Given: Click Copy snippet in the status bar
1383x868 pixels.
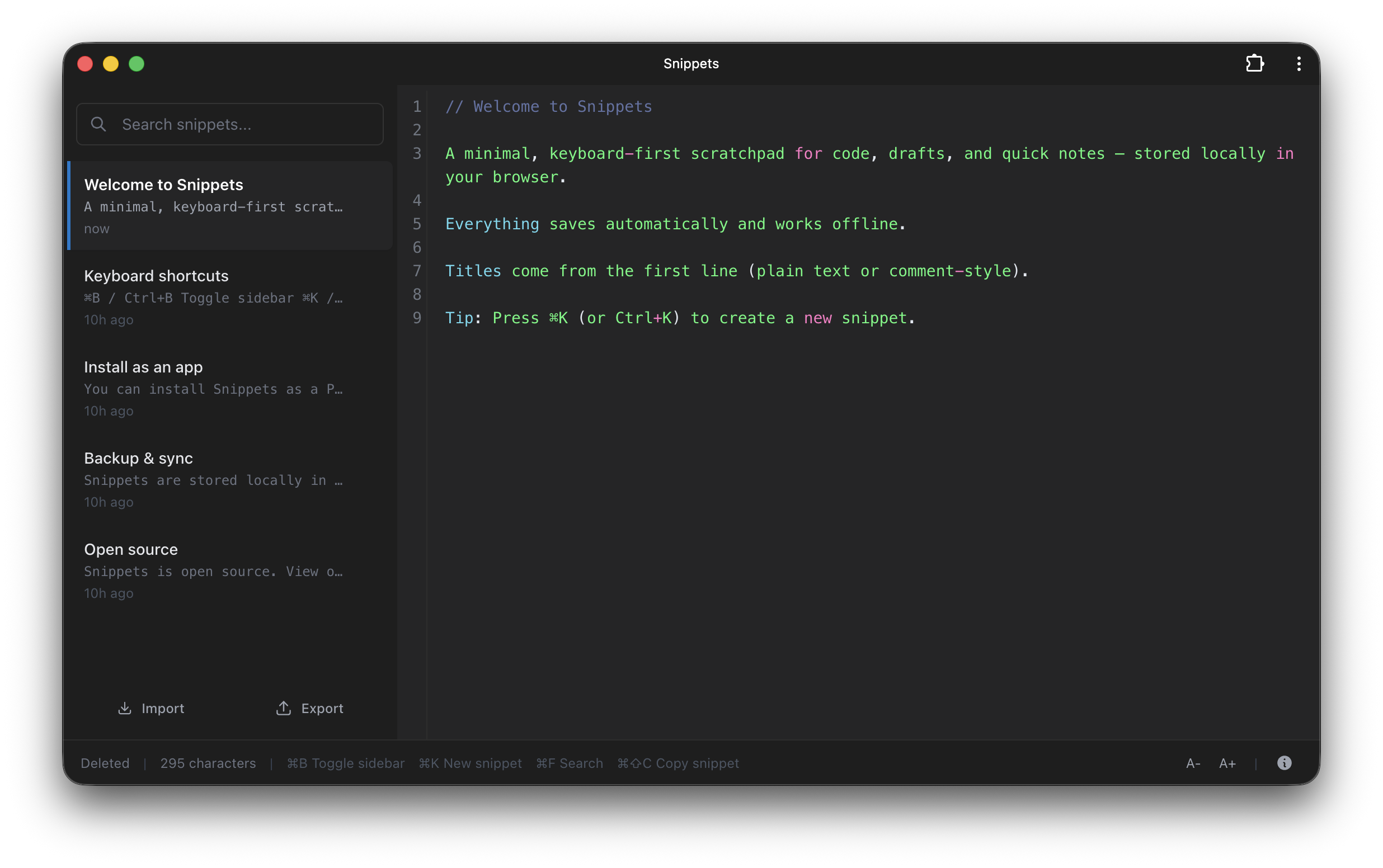Looking at the screenshot, I should pyautogui.click(x=678, y=763).
